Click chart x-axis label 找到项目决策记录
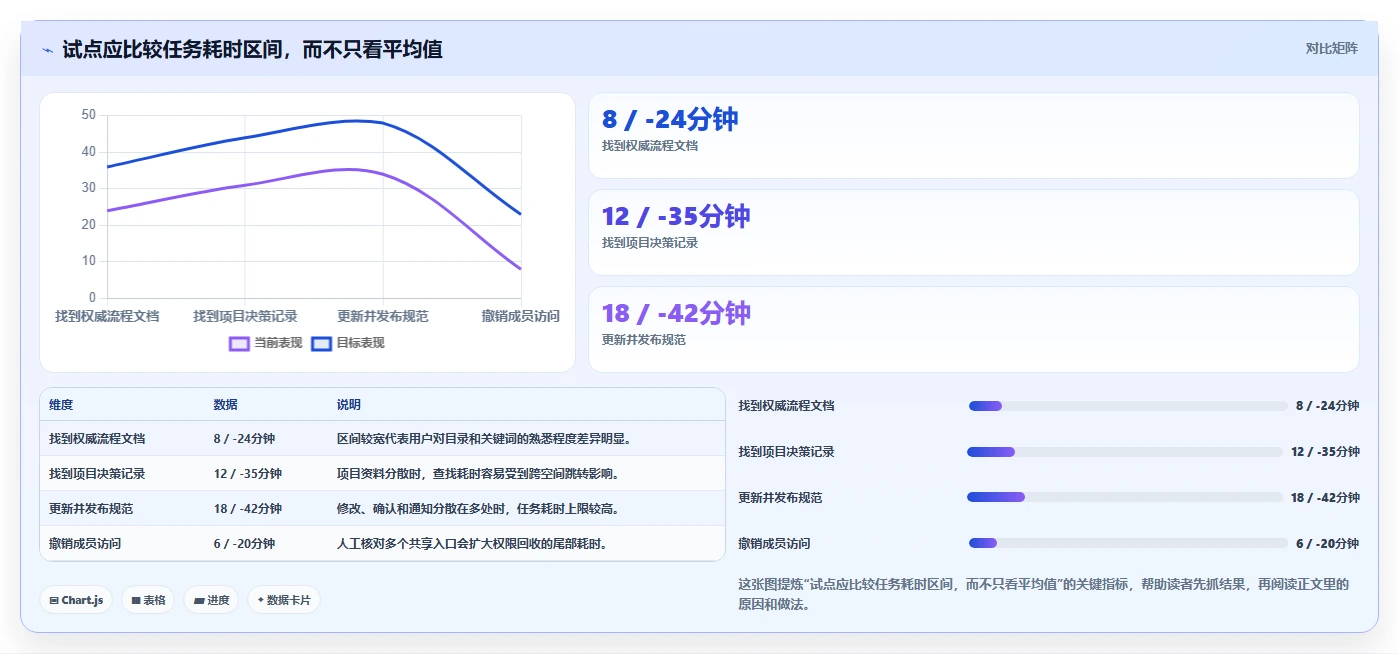The width and height of the screenshot is (1399, 654). (245, 316)
